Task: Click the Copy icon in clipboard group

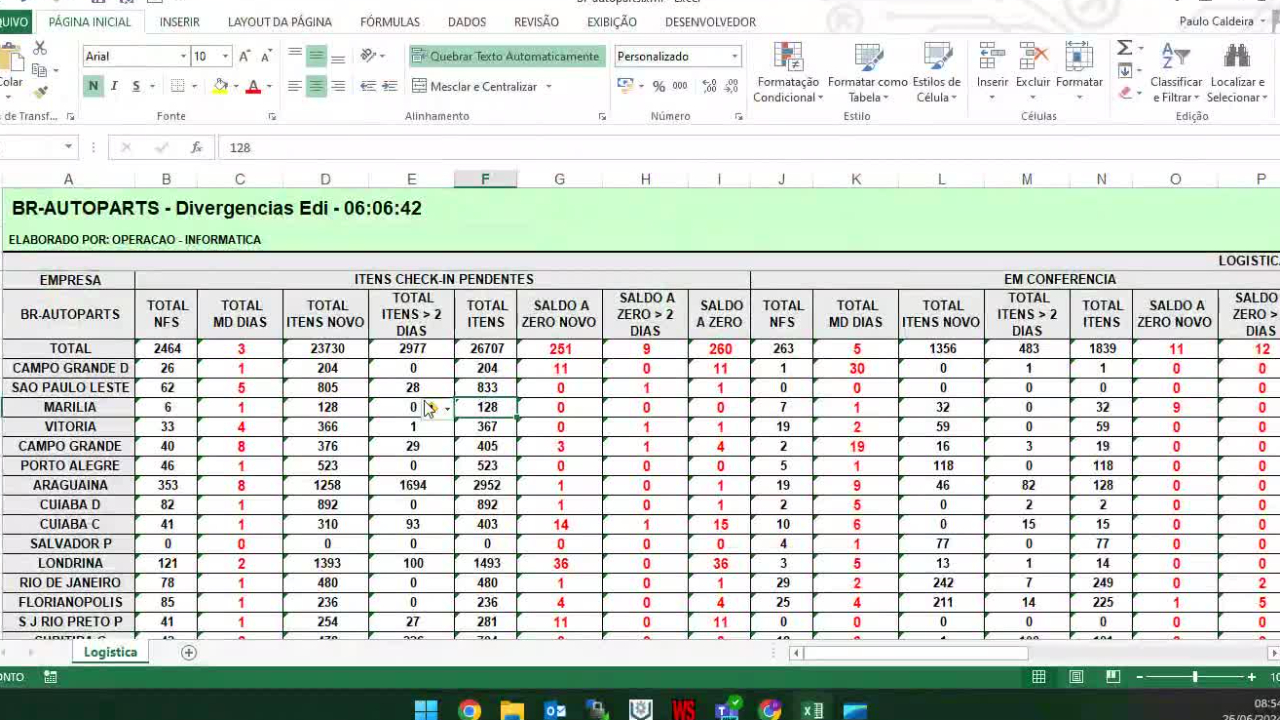Action: point(39,70)
